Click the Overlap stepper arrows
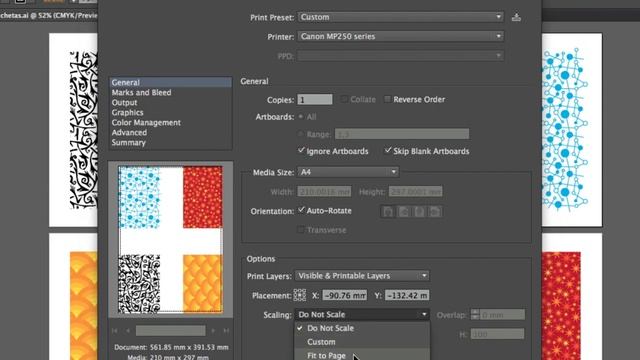640x360 pixels. 475,315
